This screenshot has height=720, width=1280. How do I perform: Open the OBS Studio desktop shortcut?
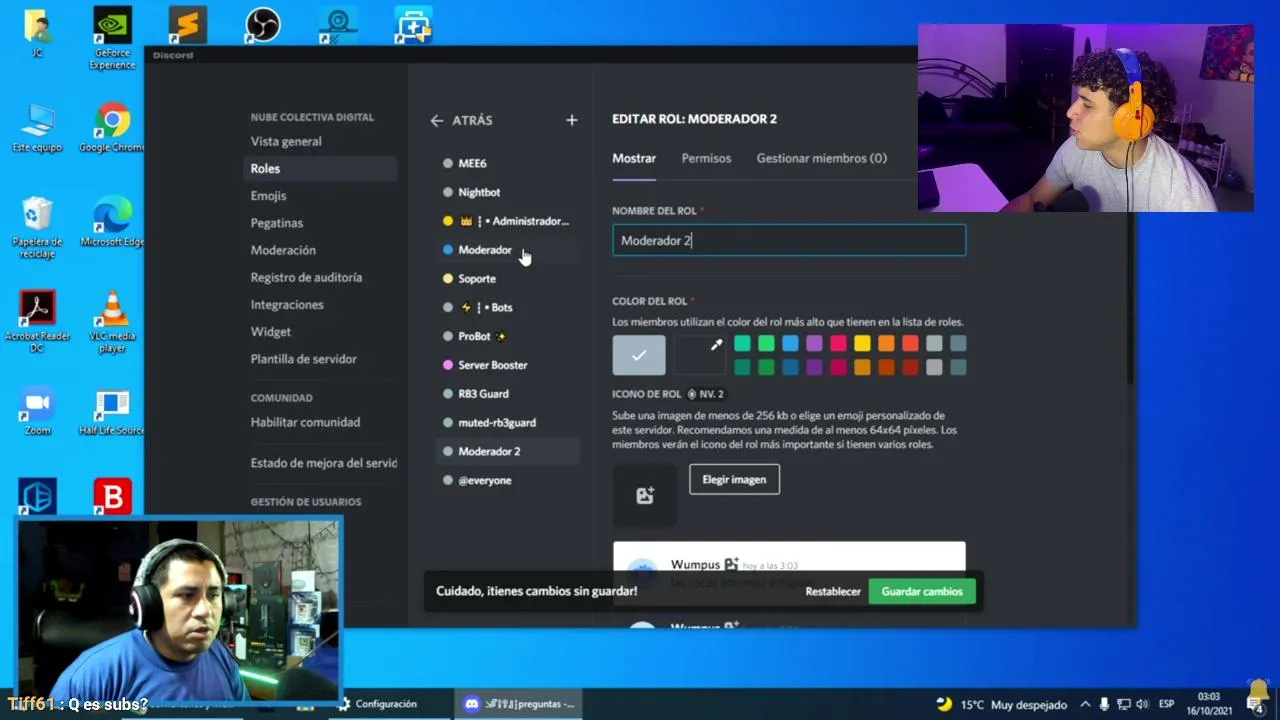tap(262, 25)
